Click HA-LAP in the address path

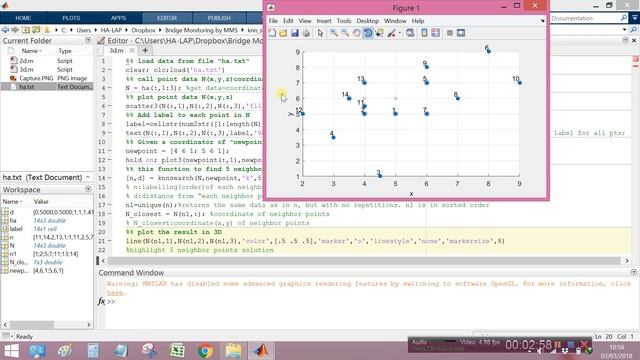click(x=111, y=30)
